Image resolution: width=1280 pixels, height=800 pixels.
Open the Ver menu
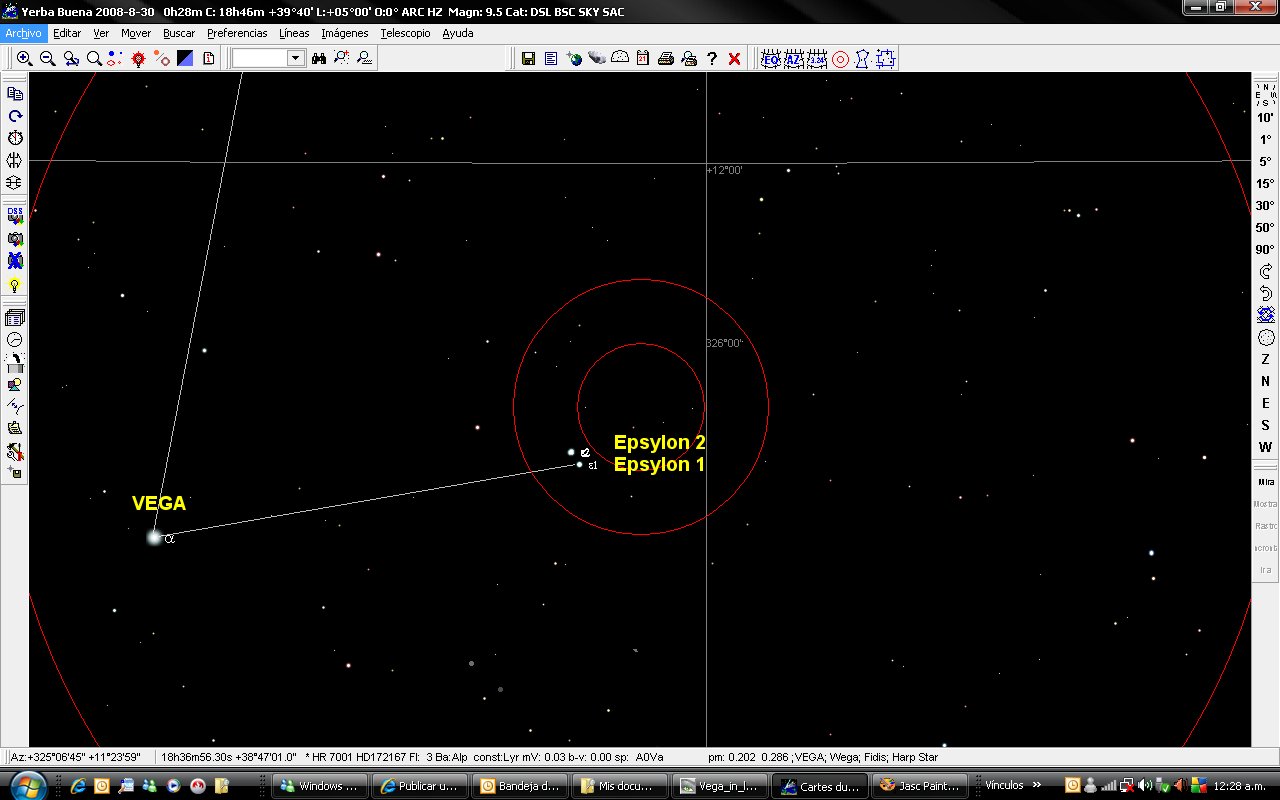pyautogui.click(x=101, y=33)
